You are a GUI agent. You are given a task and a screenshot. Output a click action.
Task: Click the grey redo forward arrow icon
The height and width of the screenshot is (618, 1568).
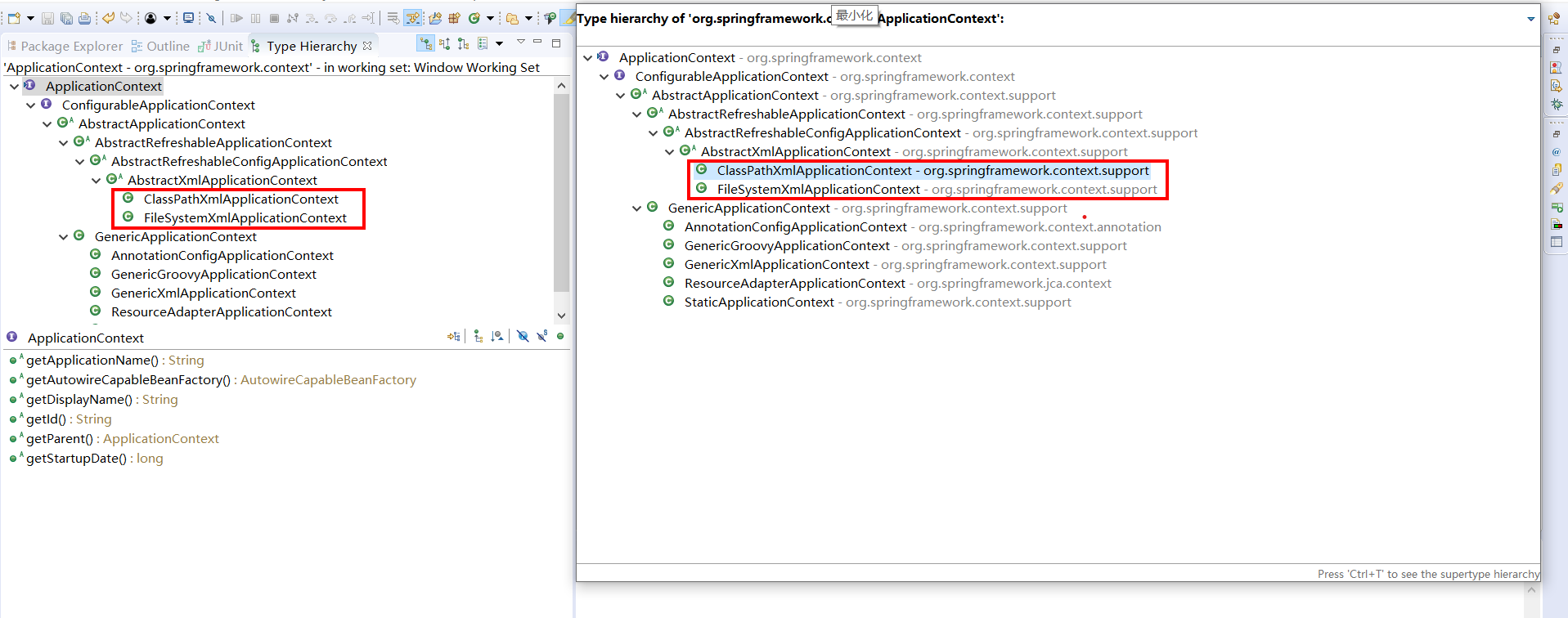126,18
